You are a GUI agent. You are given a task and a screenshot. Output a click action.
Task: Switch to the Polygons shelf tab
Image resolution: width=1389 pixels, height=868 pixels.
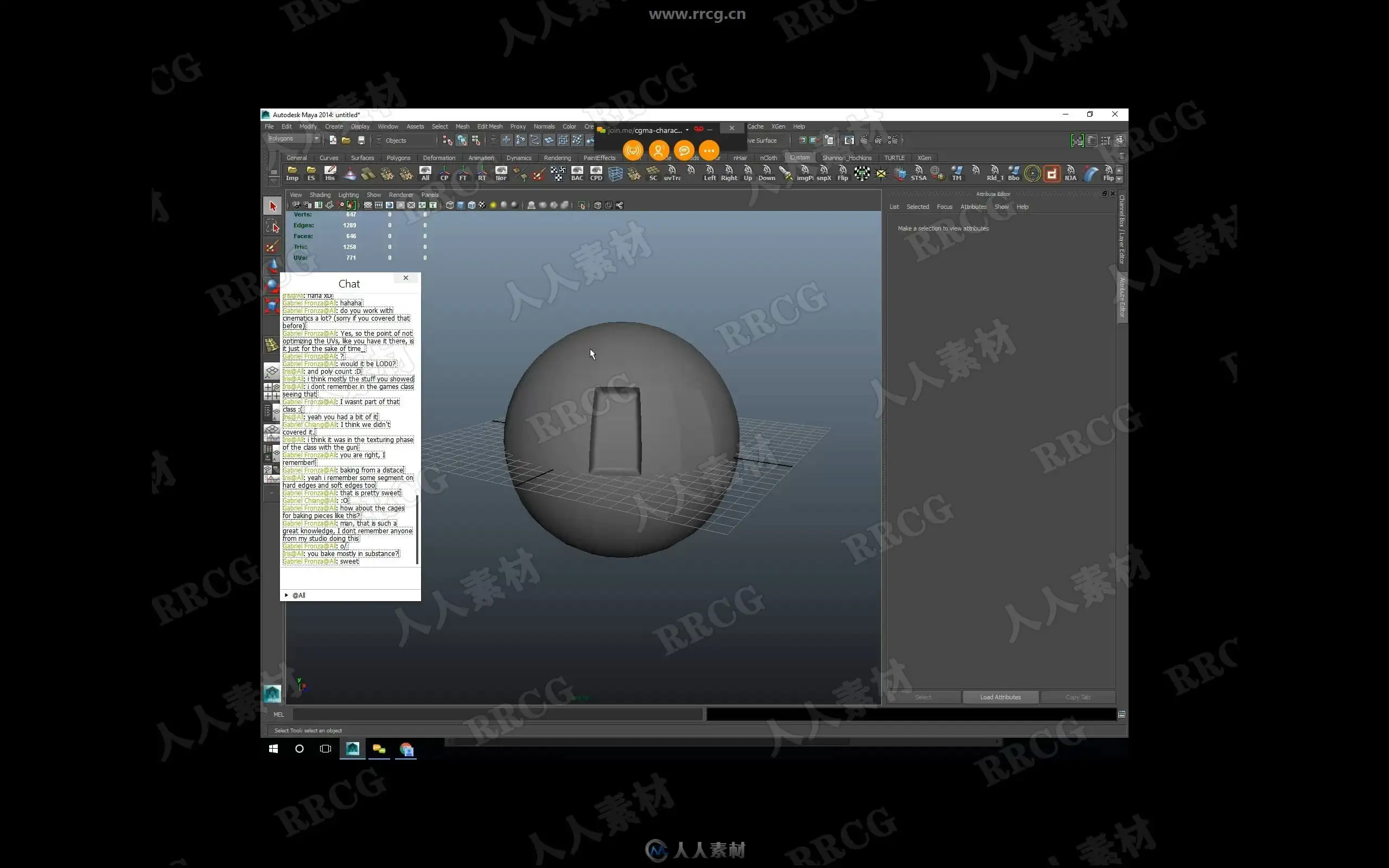[x=398, y=158]
